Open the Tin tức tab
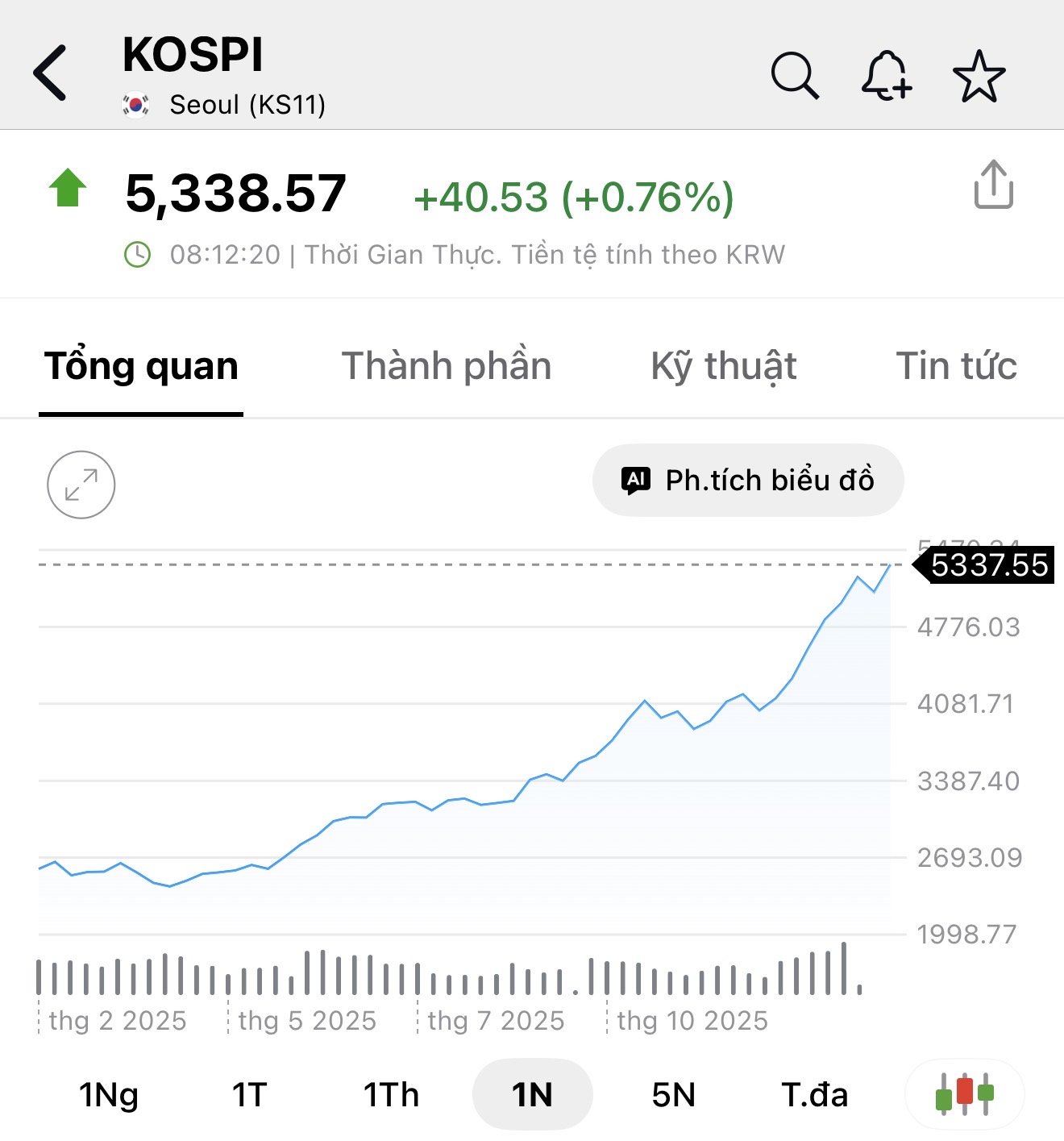 pos(956,366)
